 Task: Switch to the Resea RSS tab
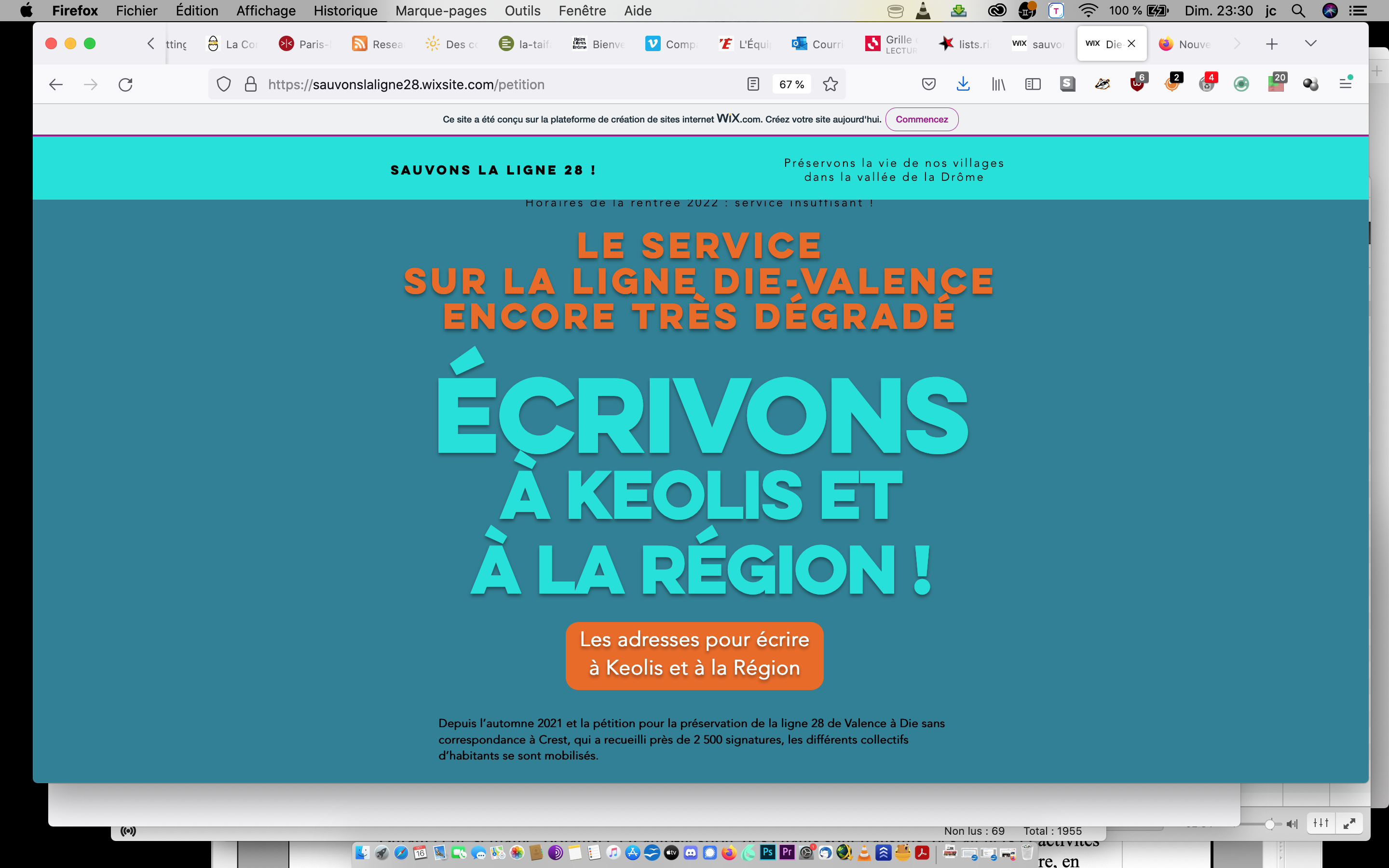(379, 43)
